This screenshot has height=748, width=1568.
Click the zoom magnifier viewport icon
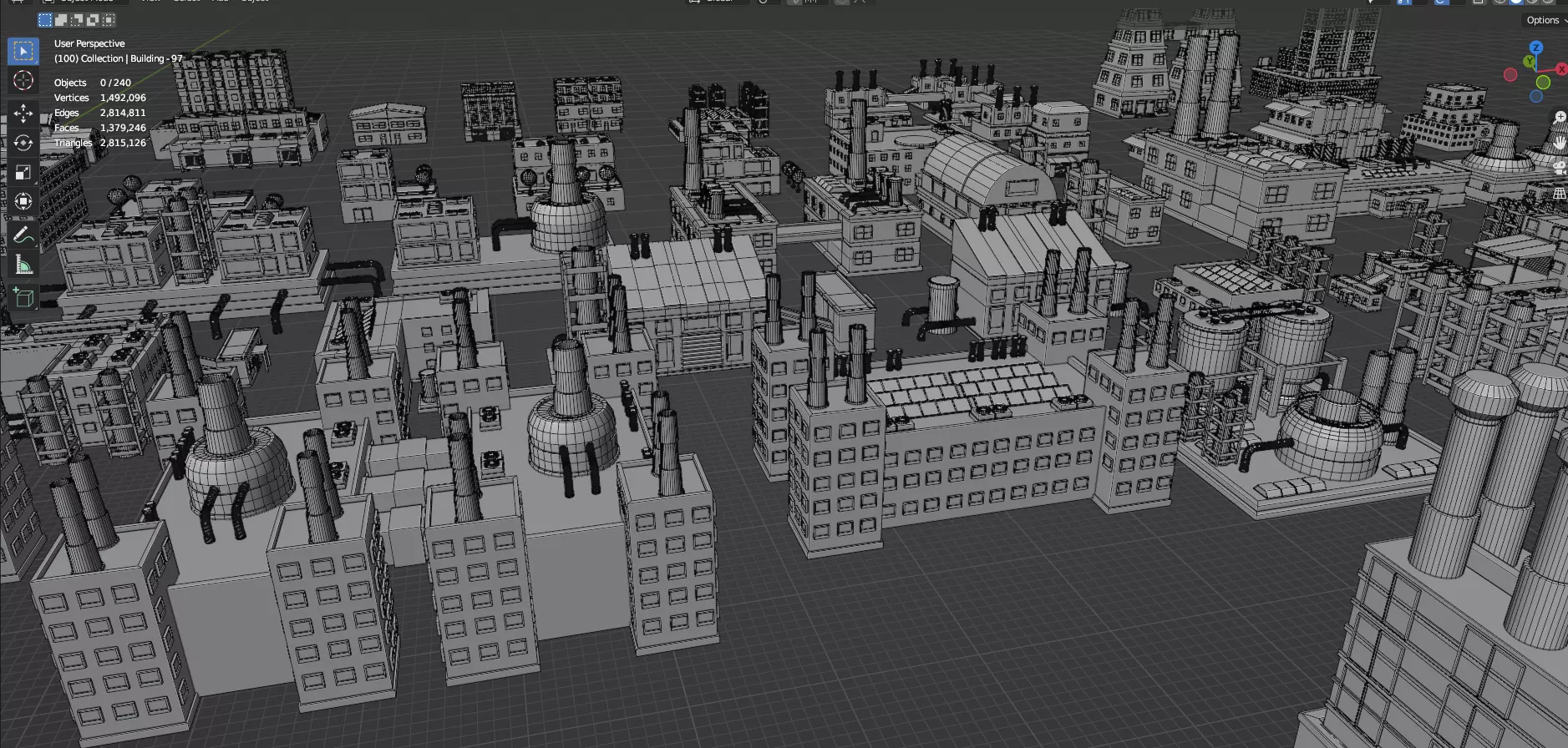click(1560, 118)
